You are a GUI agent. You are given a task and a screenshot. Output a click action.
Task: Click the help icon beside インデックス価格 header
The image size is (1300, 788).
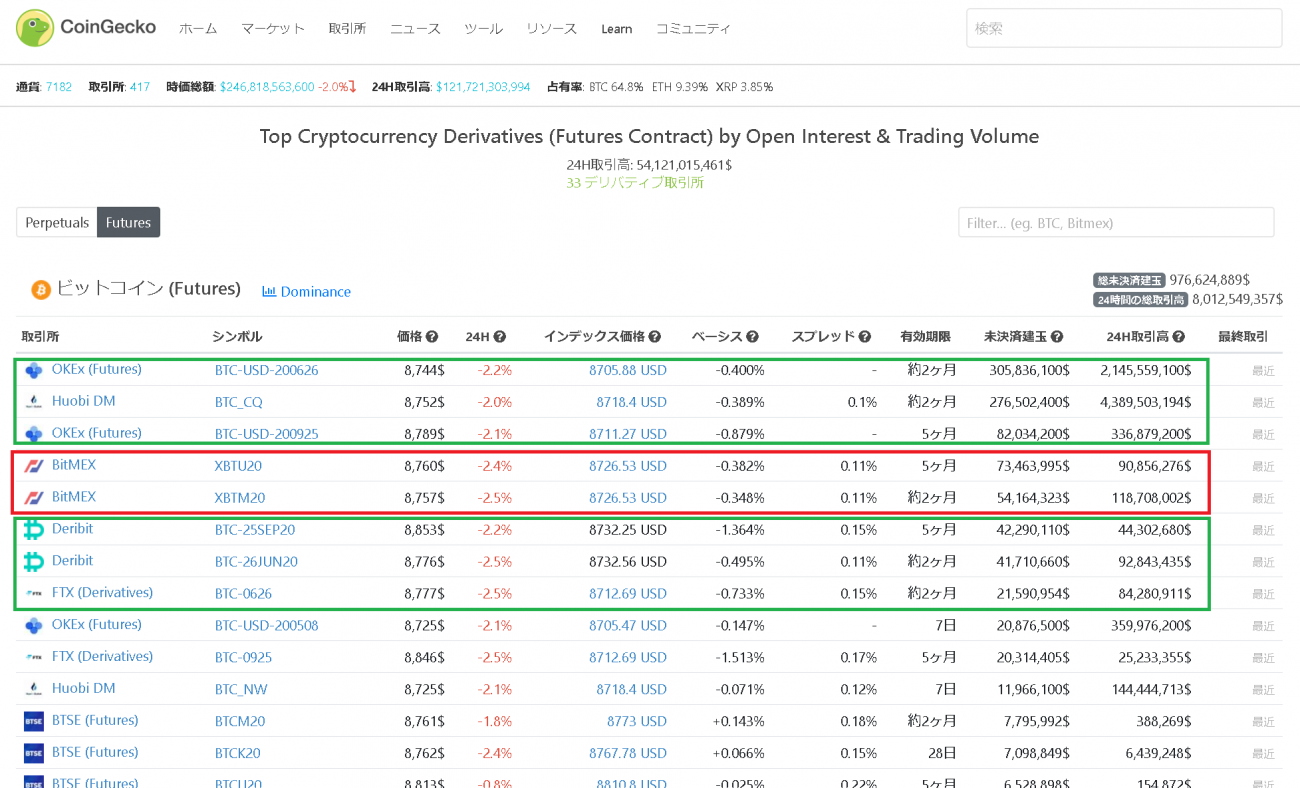655,338
